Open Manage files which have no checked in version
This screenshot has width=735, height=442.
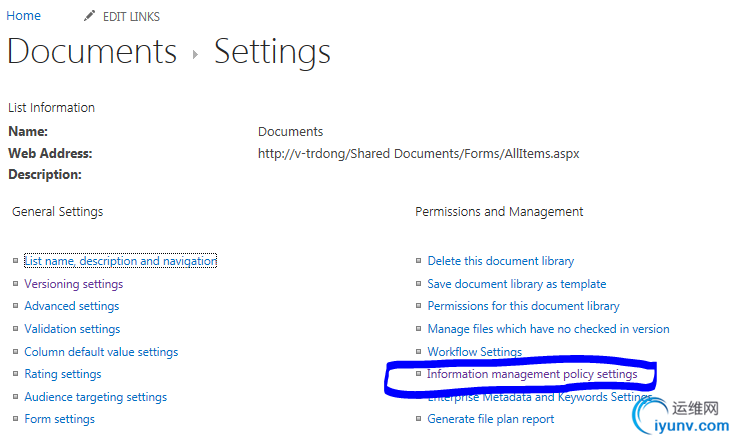pos(548,329)
